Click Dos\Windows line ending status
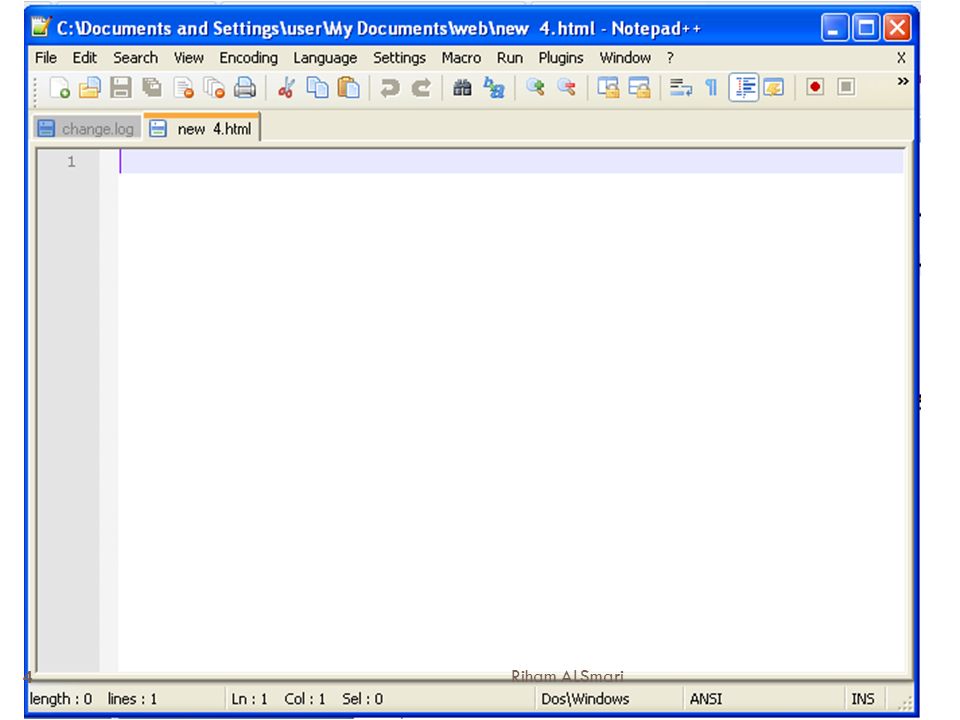This screenshot has width=960, height=720. (x=585, y=699)
